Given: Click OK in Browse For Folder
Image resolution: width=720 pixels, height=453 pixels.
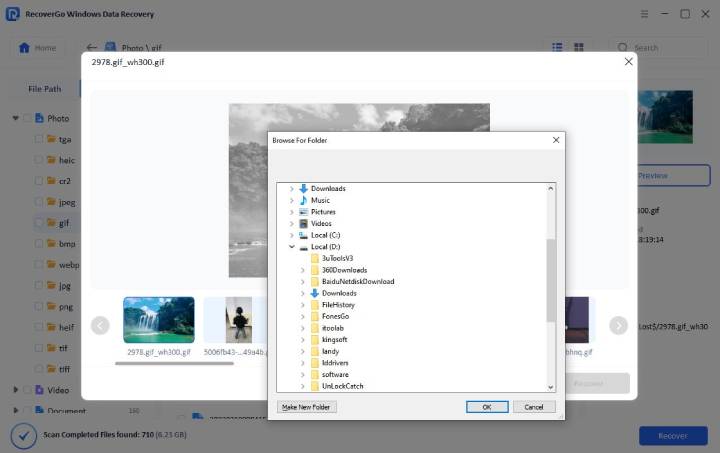Looking at the screenshot, I should (x=487, y=407).
